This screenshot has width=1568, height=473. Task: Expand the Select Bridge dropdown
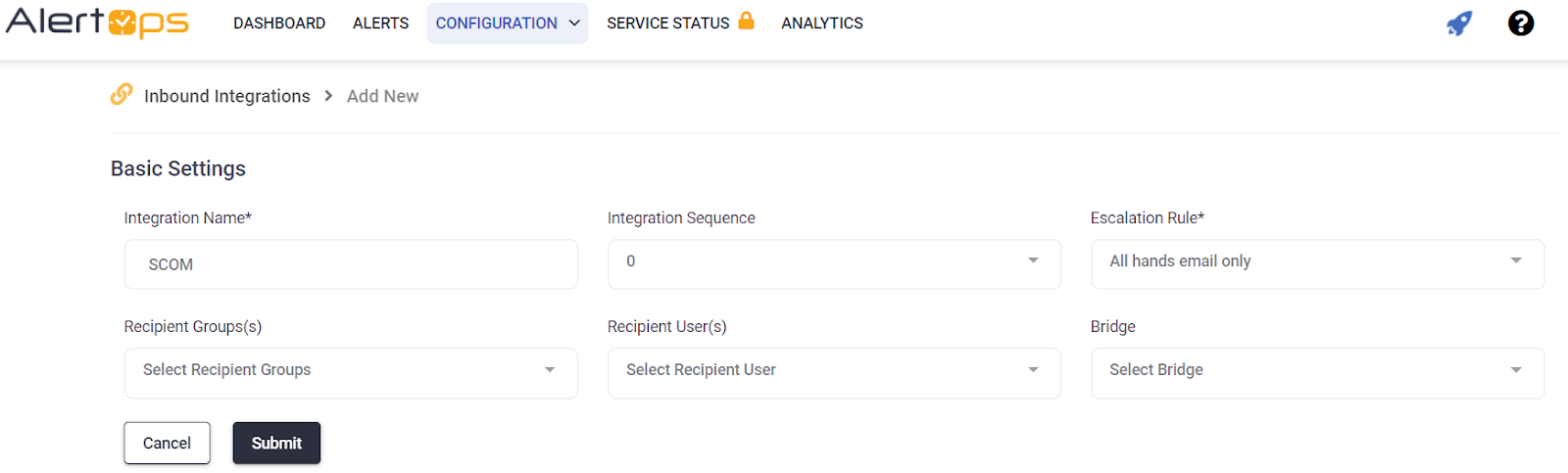1317,371
